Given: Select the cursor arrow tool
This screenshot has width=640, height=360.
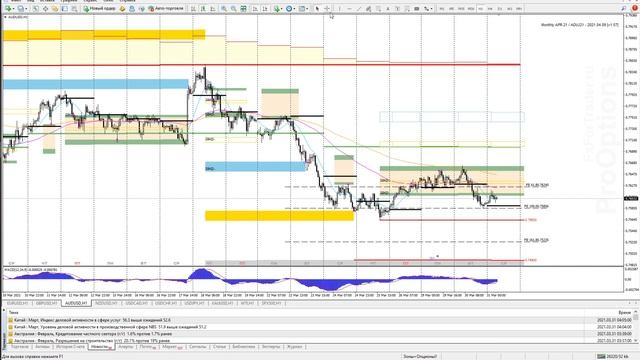Looking at the screenshot, I should coord(317,8).
